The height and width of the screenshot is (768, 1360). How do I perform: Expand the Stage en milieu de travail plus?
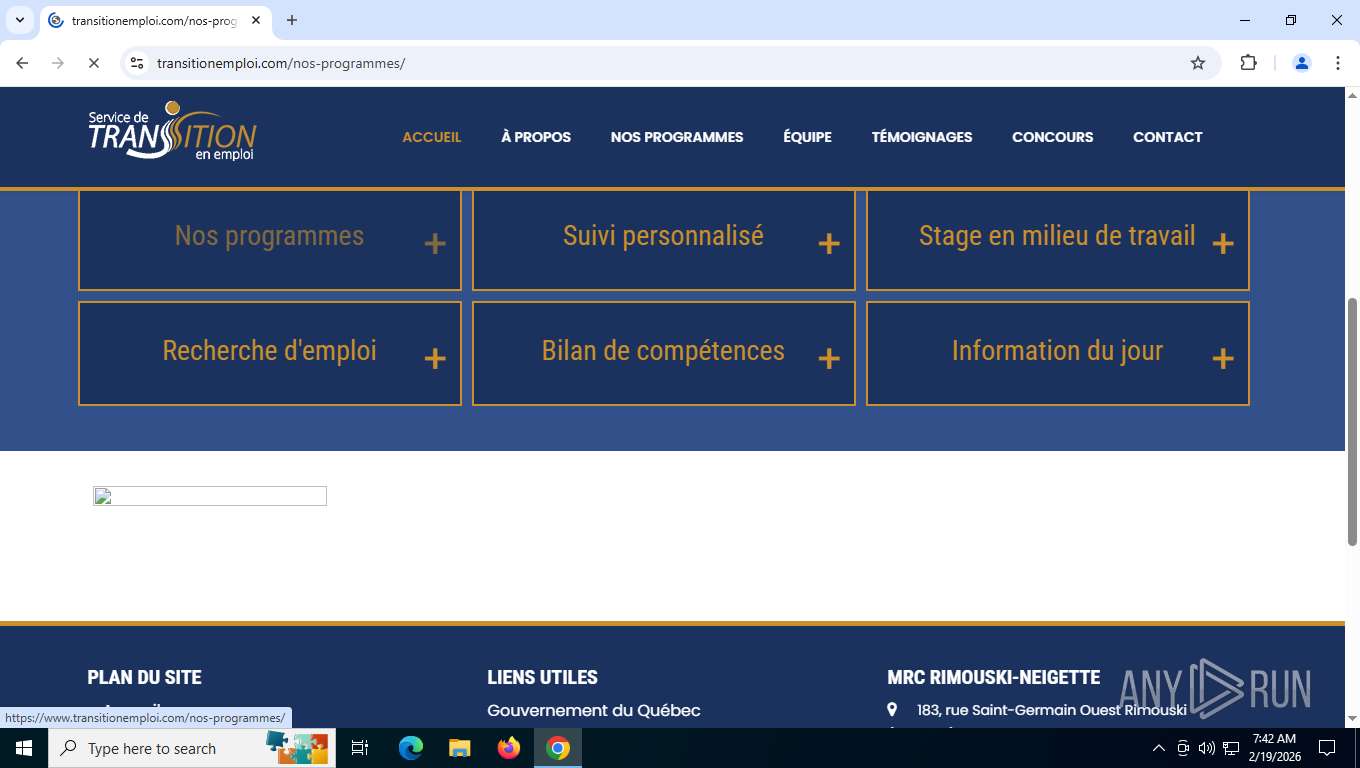[x=1223, y=244]
